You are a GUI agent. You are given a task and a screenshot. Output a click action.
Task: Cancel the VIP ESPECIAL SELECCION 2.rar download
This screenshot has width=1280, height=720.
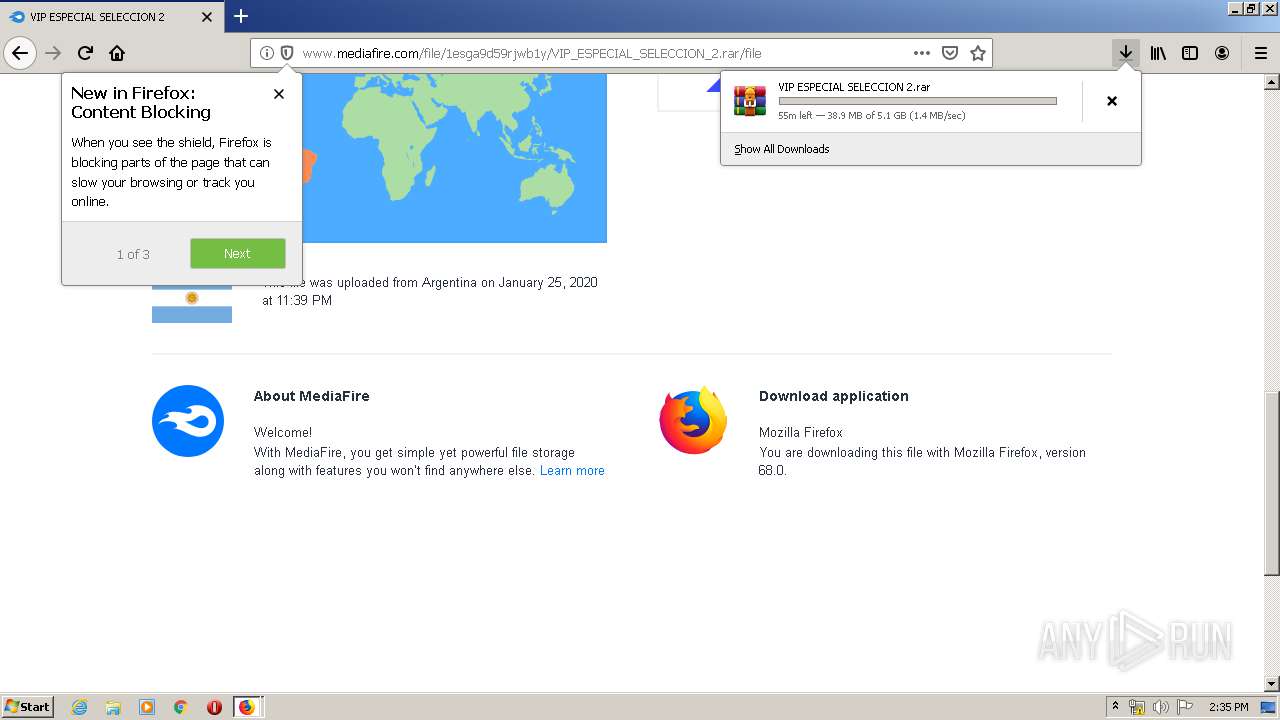pos(1111,101)
